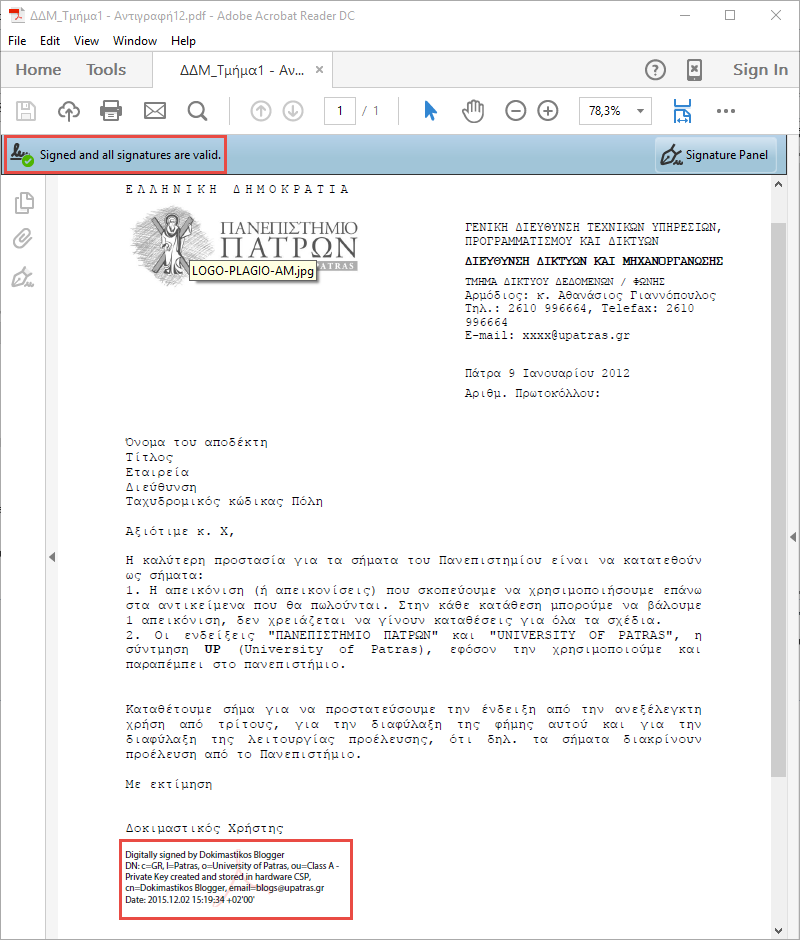Activate the Hand pan tool

(x=473, y=111)
